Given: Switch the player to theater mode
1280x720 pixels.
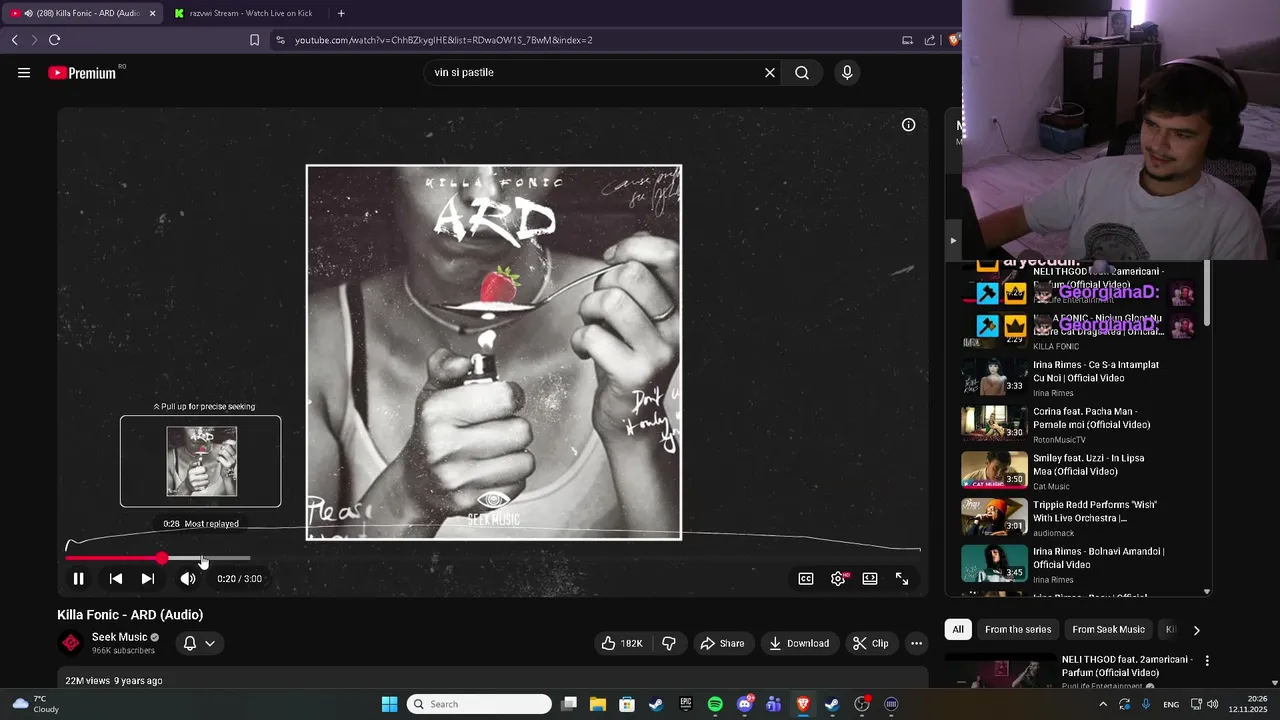Looking at the screenshot, I should point(870,578).
